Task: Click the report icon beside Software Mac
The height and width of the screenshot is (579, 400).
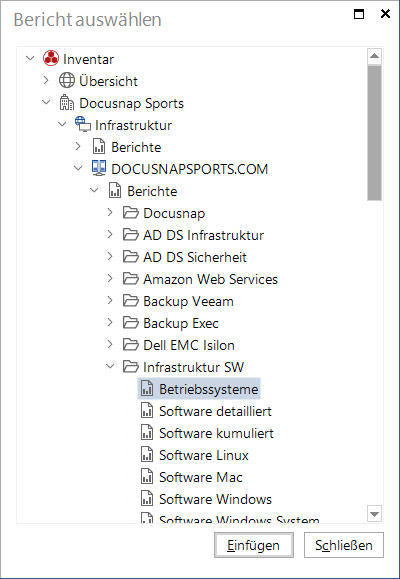Action: click(147, 477)
